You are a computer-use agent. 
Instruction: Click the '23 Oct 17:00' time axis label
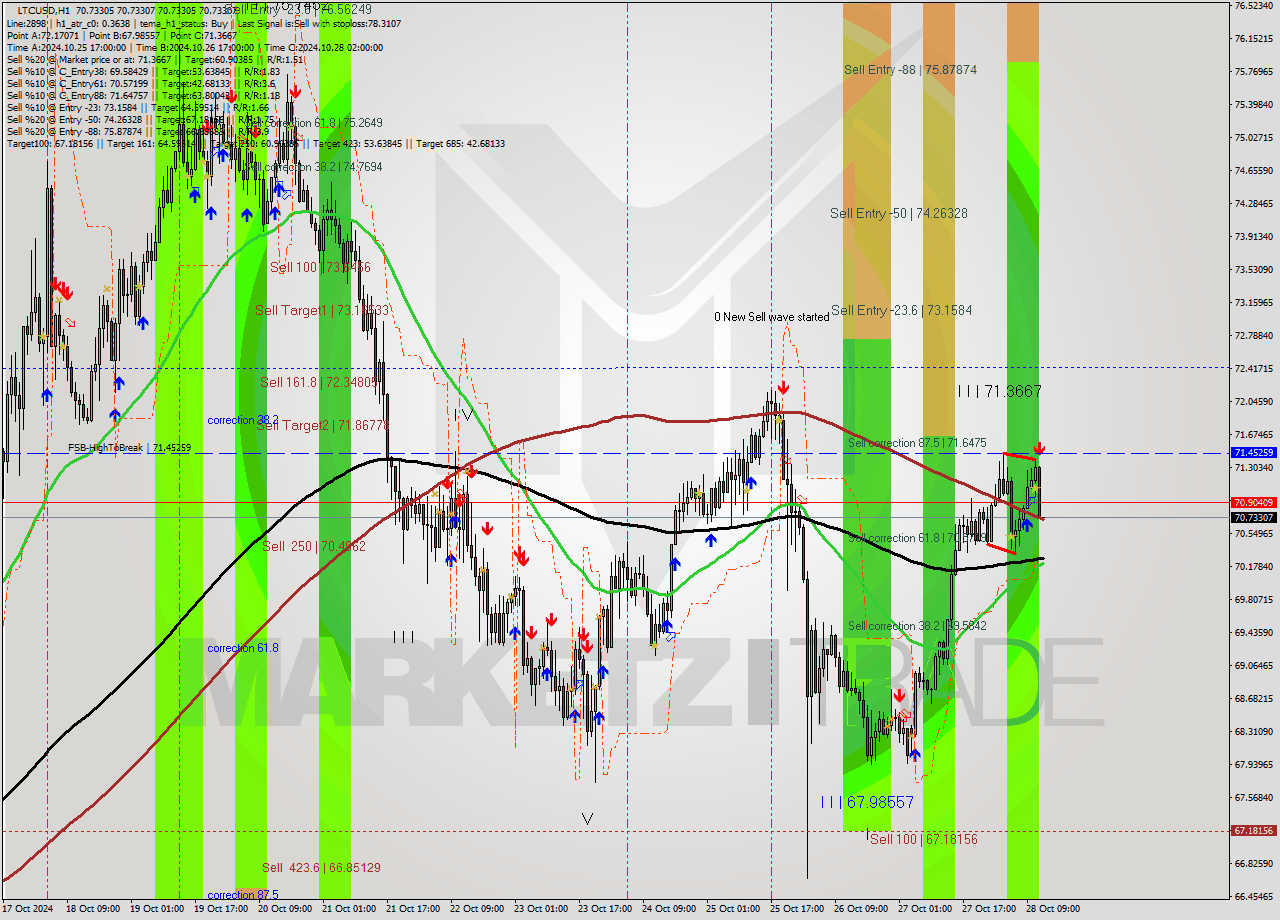pos(604,909)
